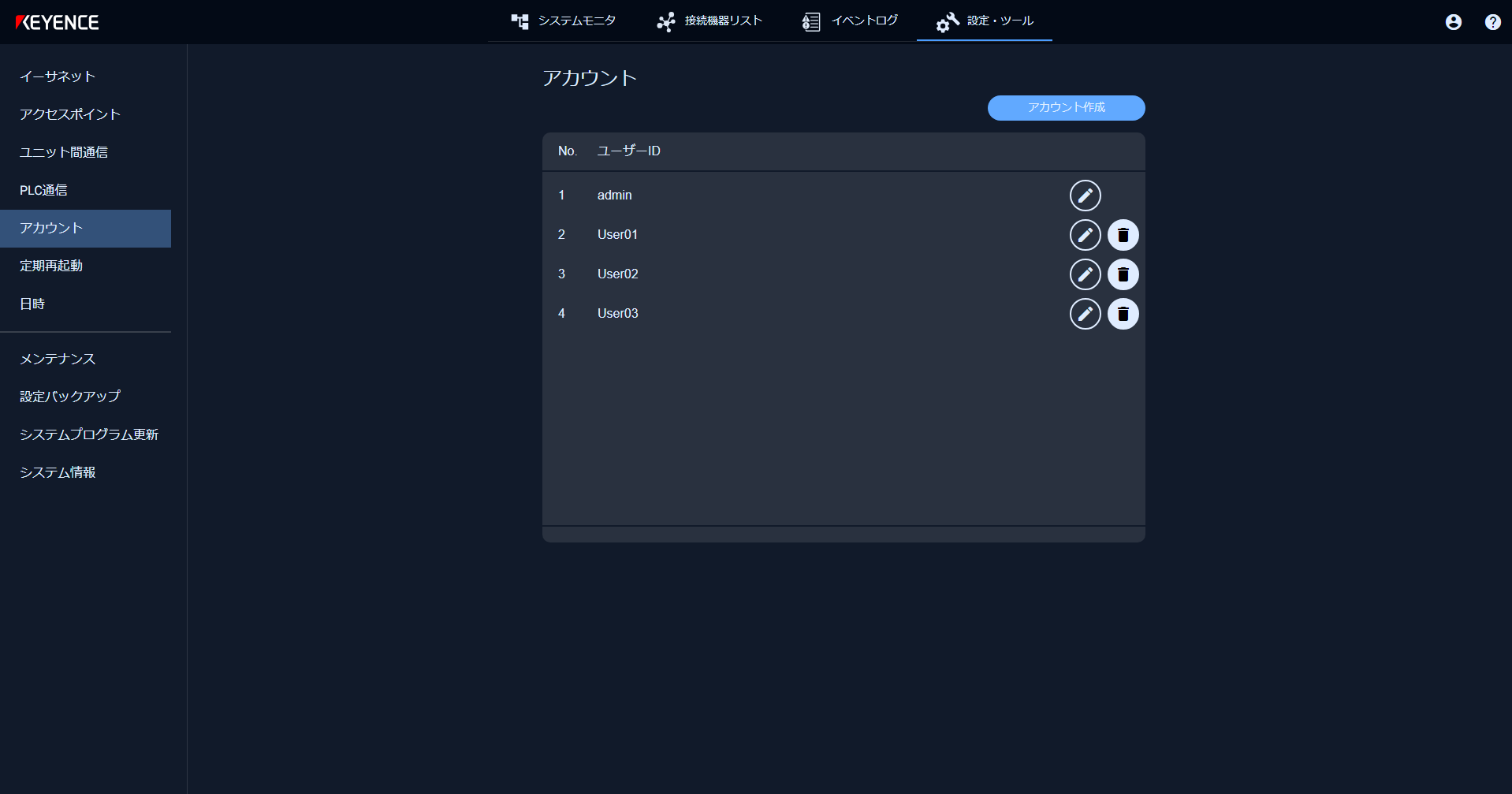1512x794 pixels.
Task: Edit User01 using the pencil icon
Action: click(1085, 234)
